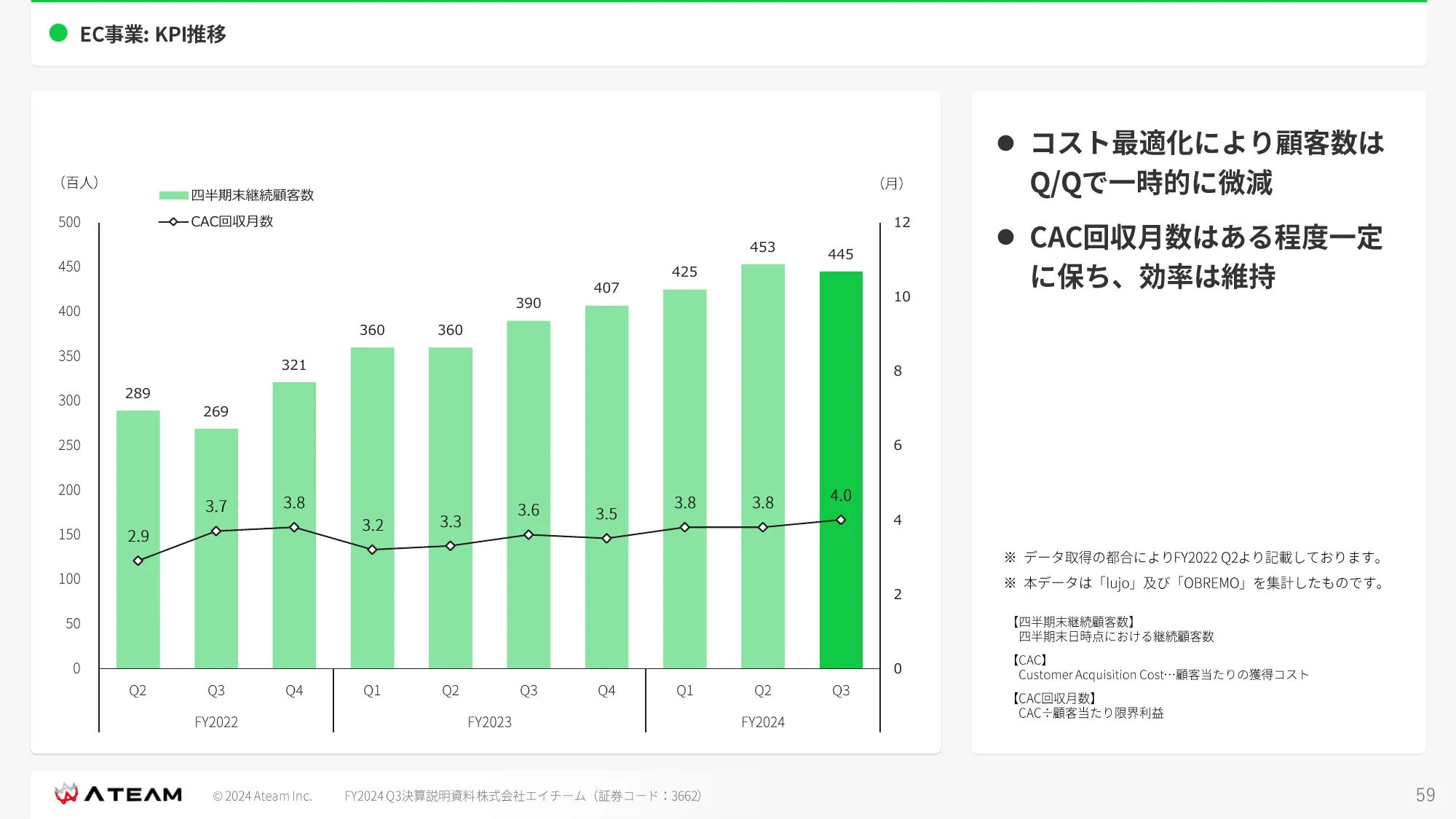Click the line data label 2.9
The image size is (1456, 819).
pos(138,537)
